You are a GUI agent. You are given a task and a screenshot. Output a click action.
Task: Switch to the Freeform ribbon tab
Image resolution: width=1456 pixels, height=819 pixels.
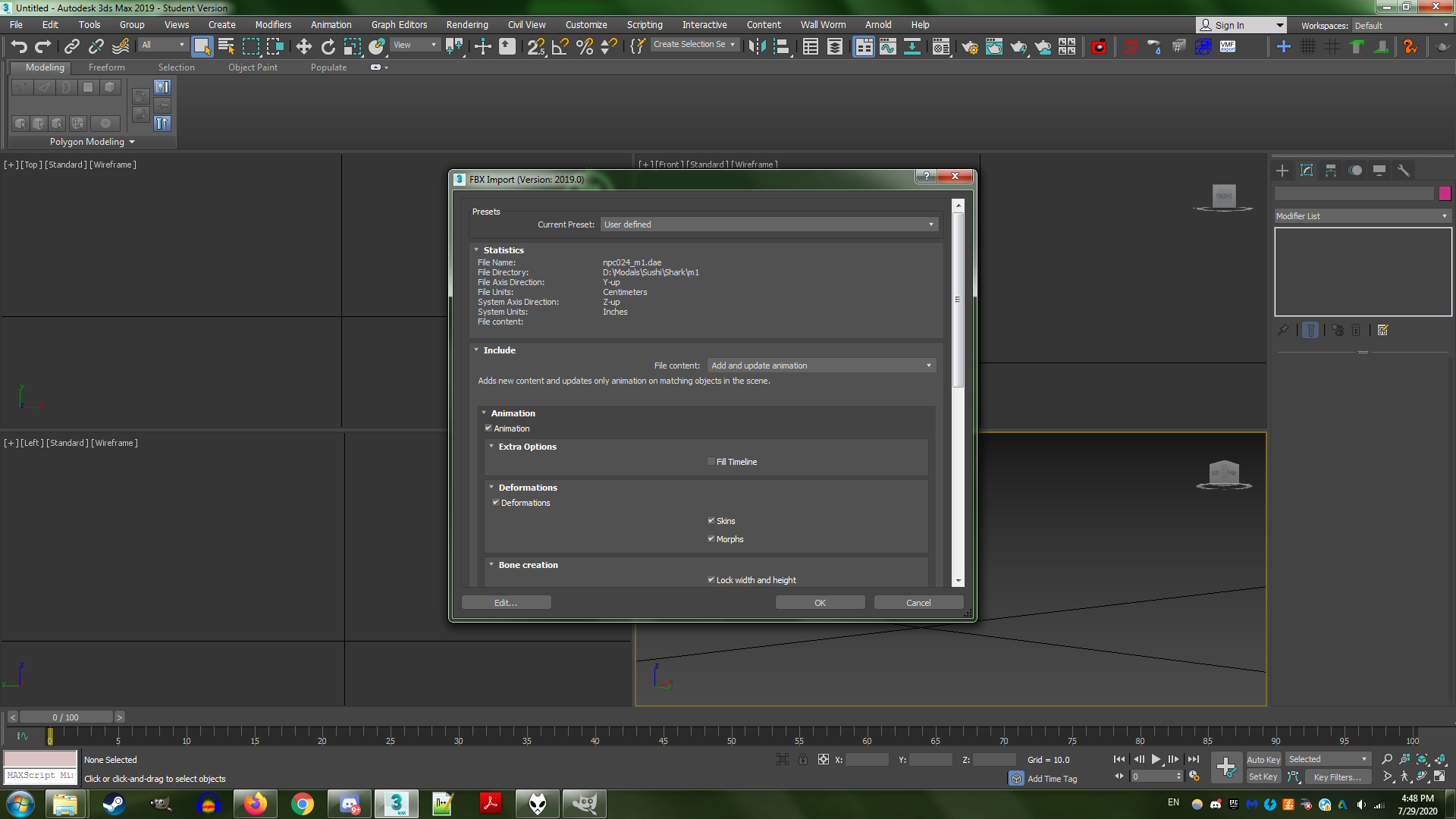point(106,67)
